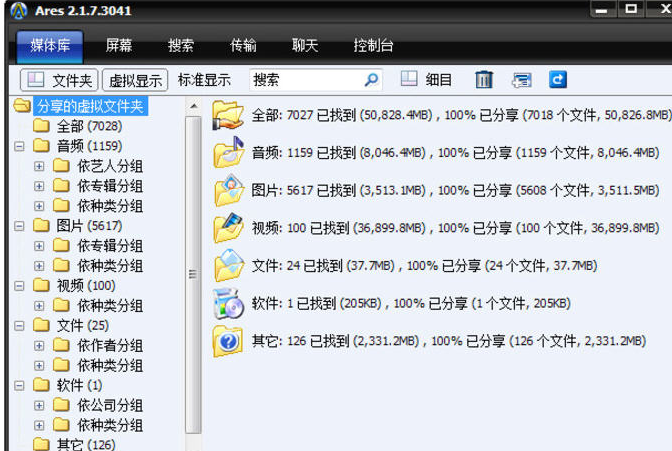This screenshot has width=672, height=451.
Task: Click the 其它 question mark folder icon
Action: point(228,341)
